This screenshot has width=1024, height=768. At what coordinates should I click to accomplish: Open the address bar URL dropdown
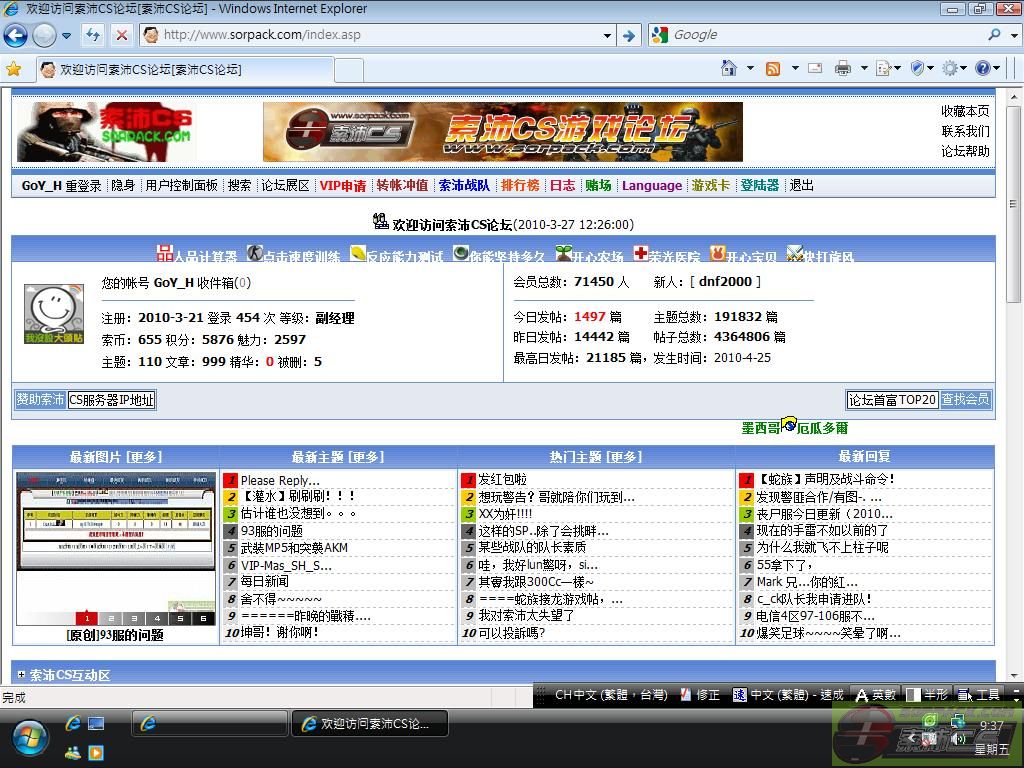607,35
